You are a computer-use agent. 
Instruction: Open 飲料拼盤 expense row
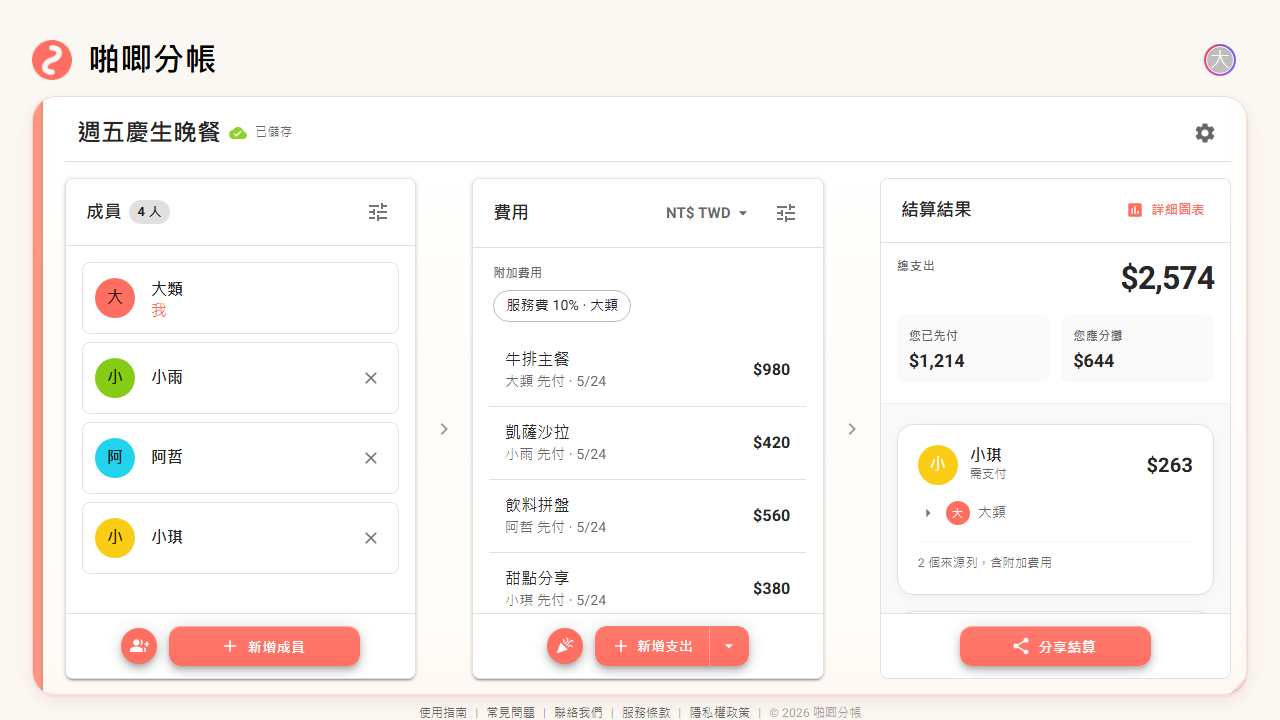pos(647,516)
